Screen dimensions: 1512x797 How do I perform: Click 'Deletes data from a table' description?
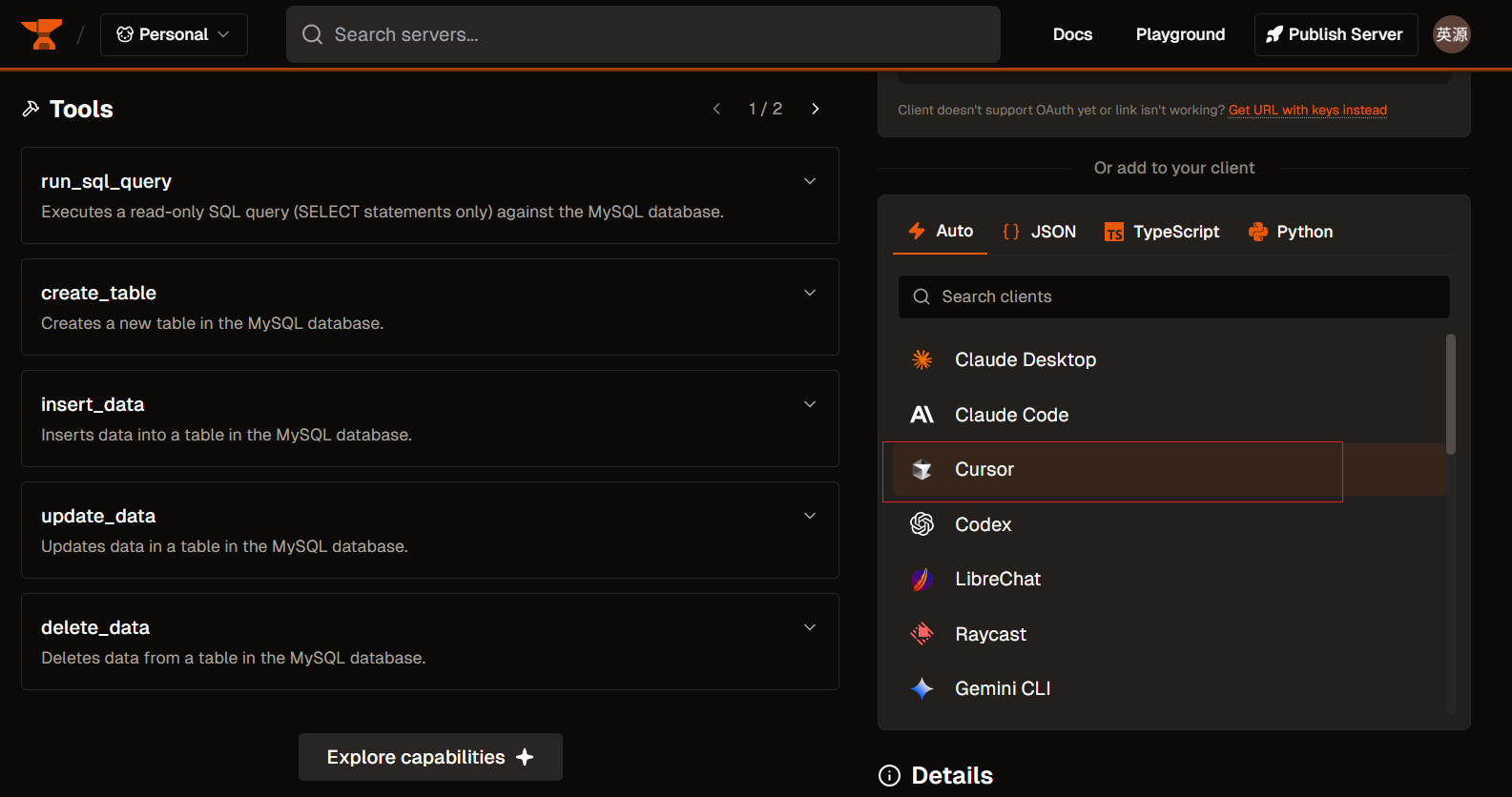click(234, 658)
